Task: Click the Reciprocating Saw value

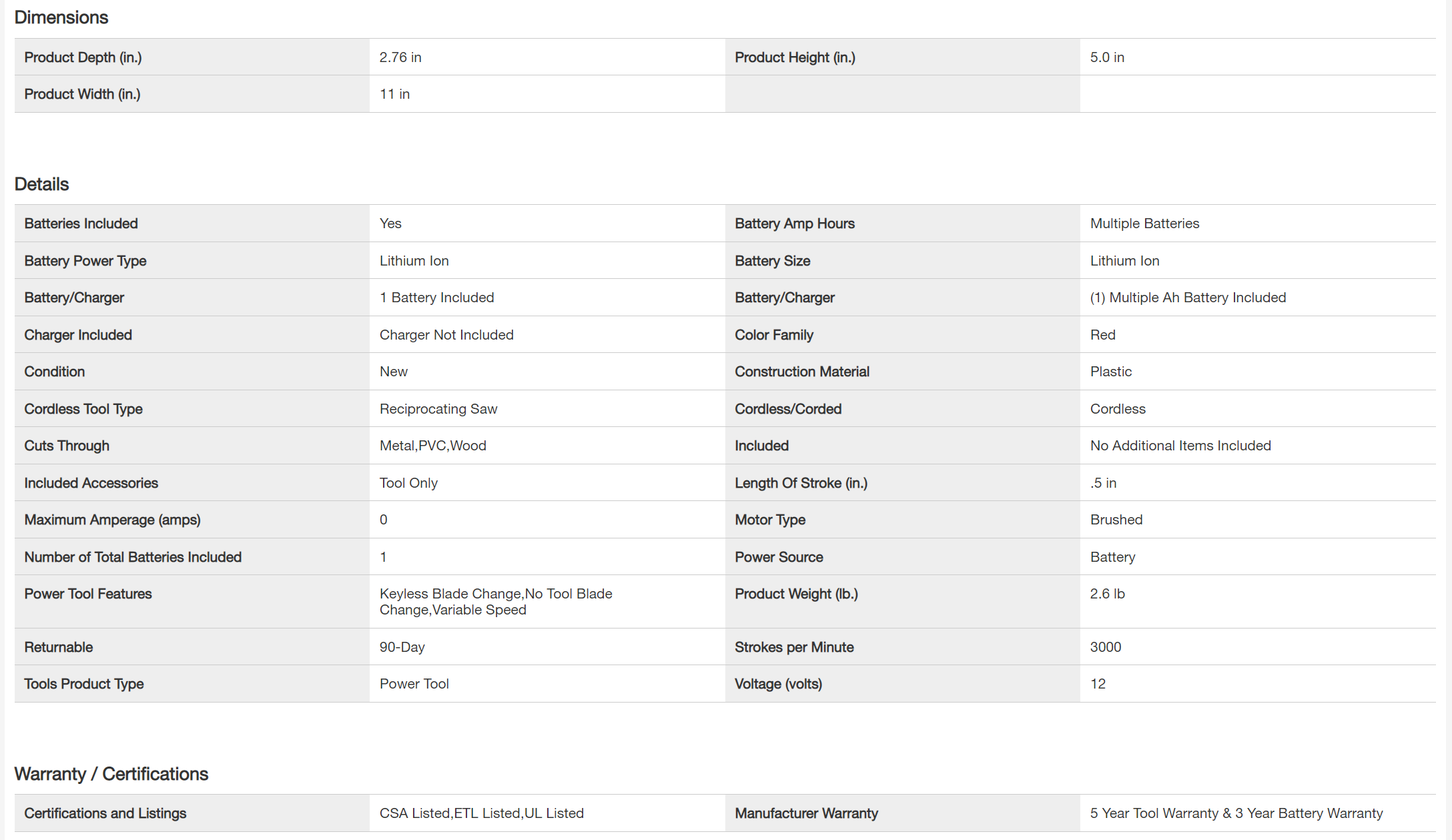Action: (438, 409)
